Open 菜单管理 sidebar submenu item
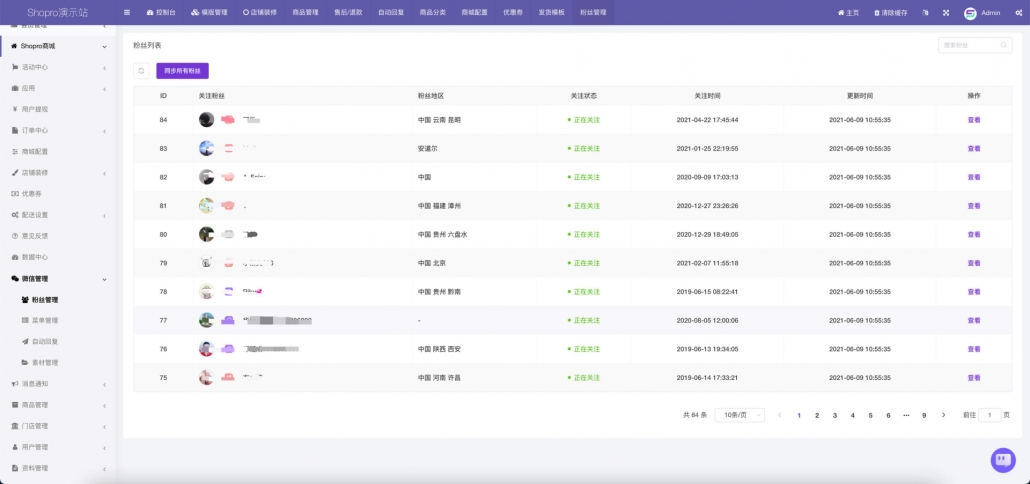1030x484 pixels. [x=59, y=320]
